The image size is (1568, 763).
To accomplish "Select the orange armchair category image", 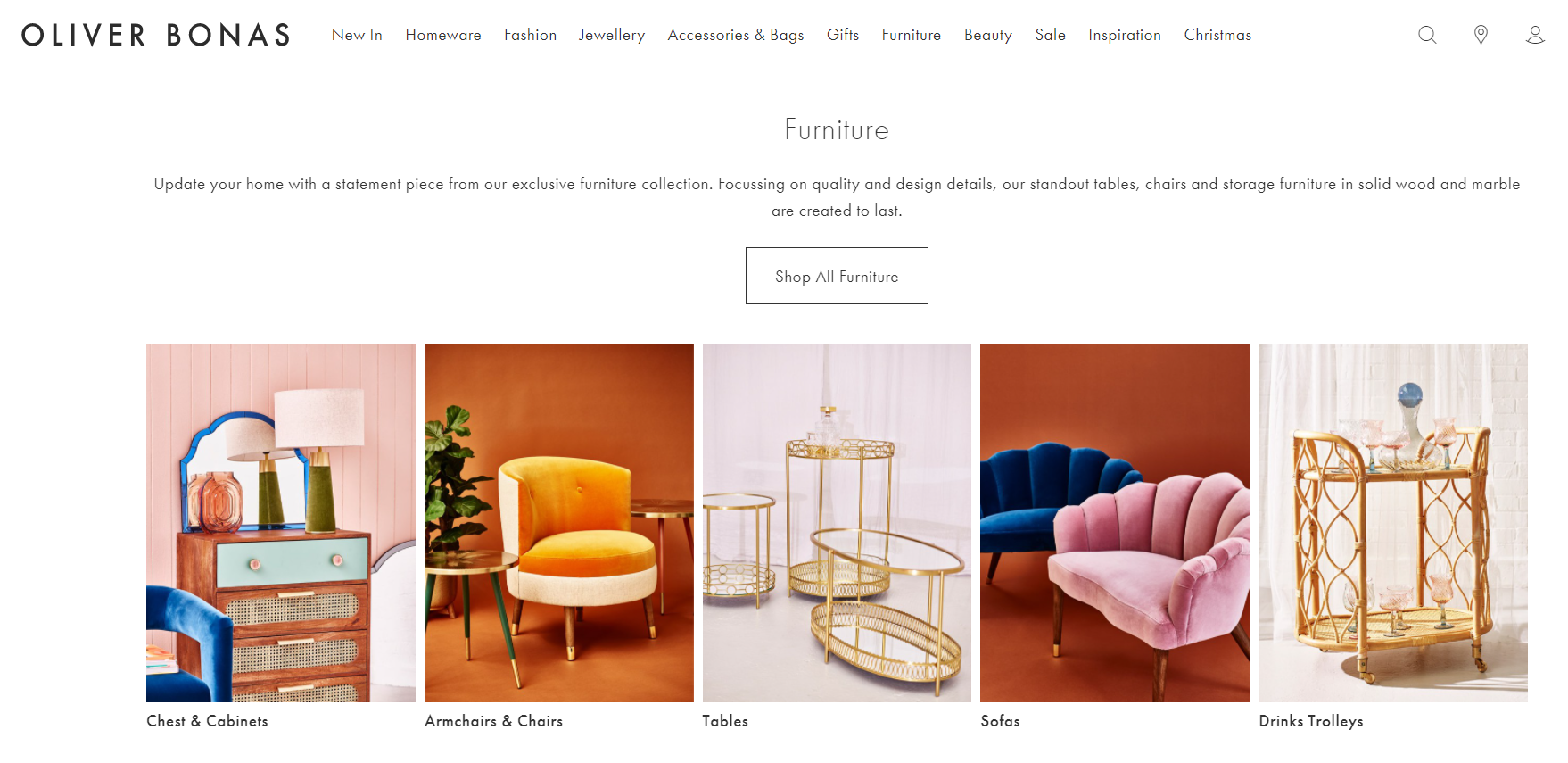I will (x=559, y=523).
